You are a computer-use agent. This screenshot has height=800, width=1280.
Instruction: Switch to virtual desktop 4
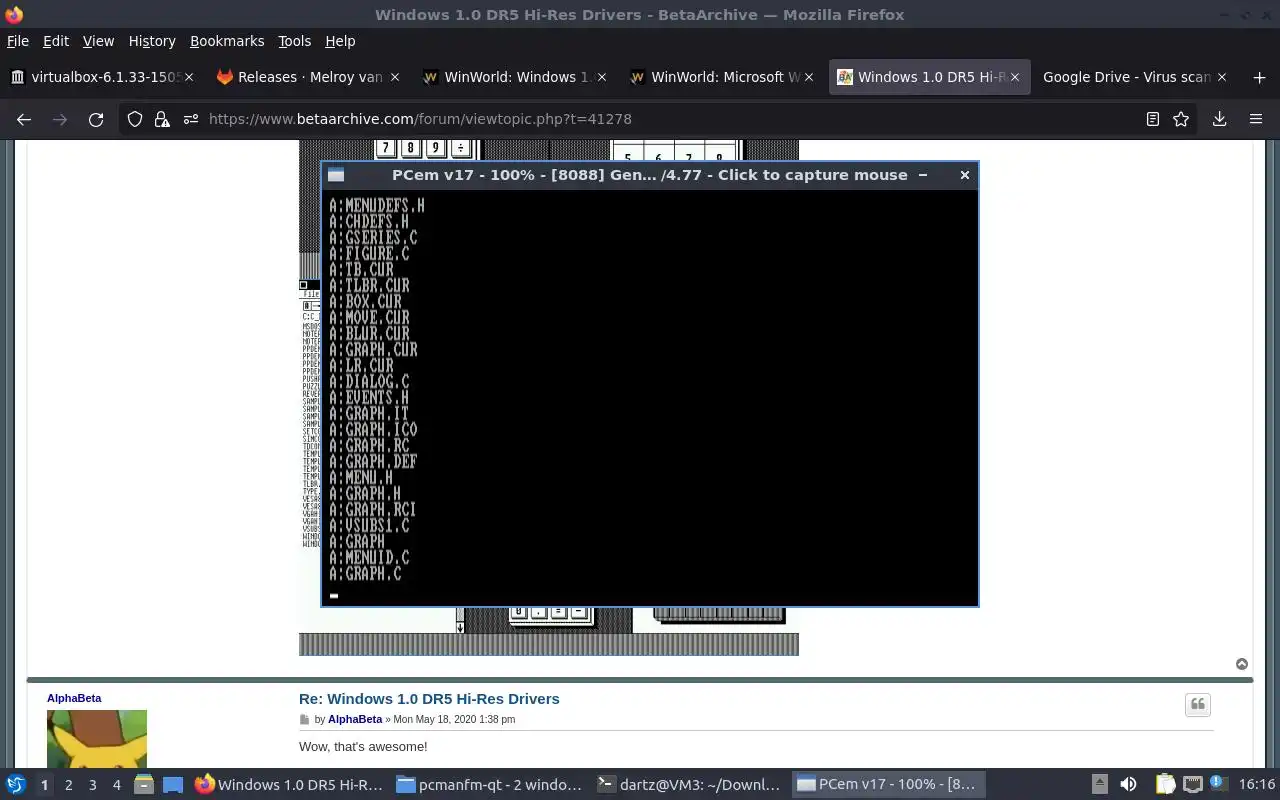tap(116, 785)
